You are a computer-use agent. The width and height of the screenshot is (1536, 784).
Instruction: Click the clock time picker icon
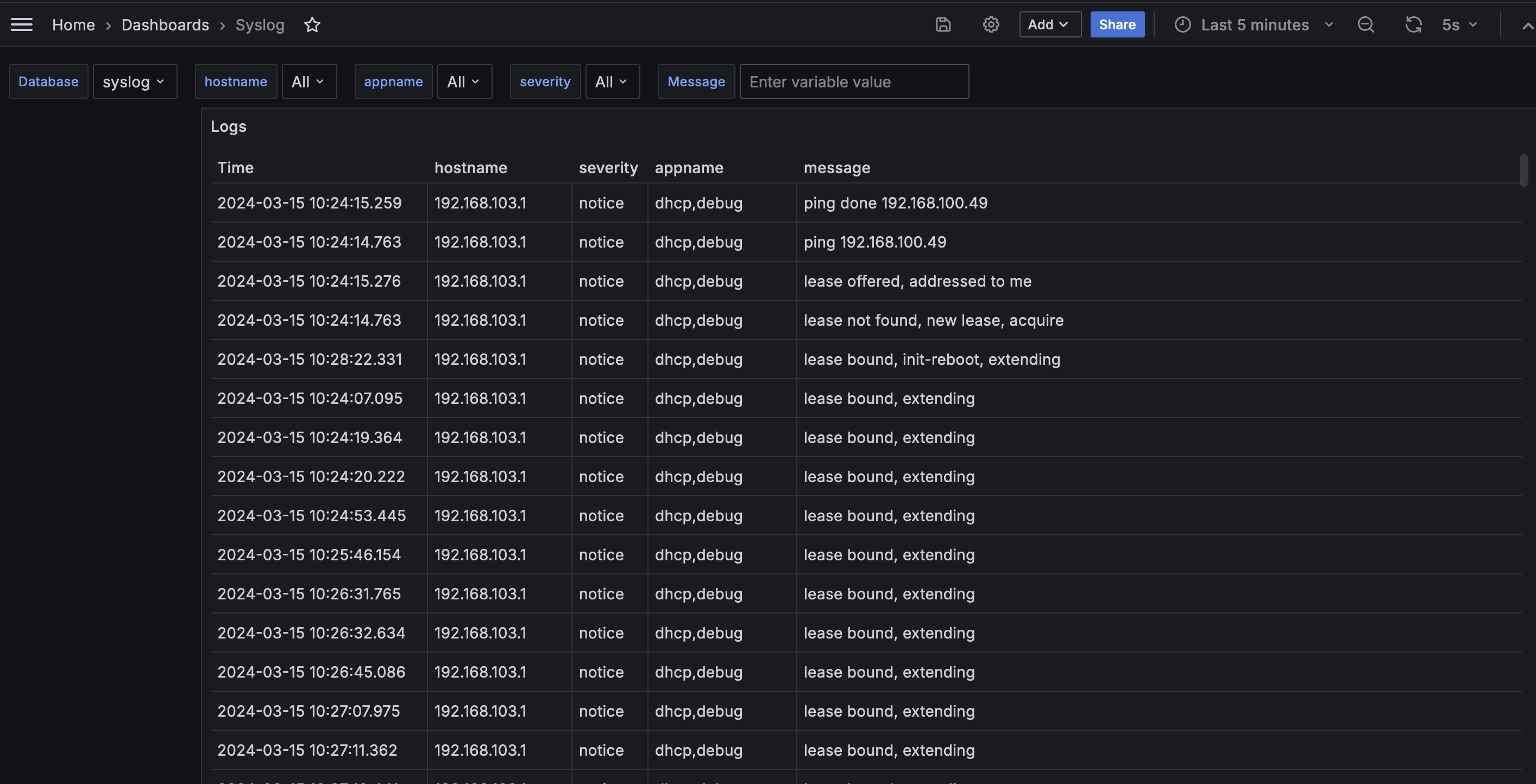pos(1182,24)
